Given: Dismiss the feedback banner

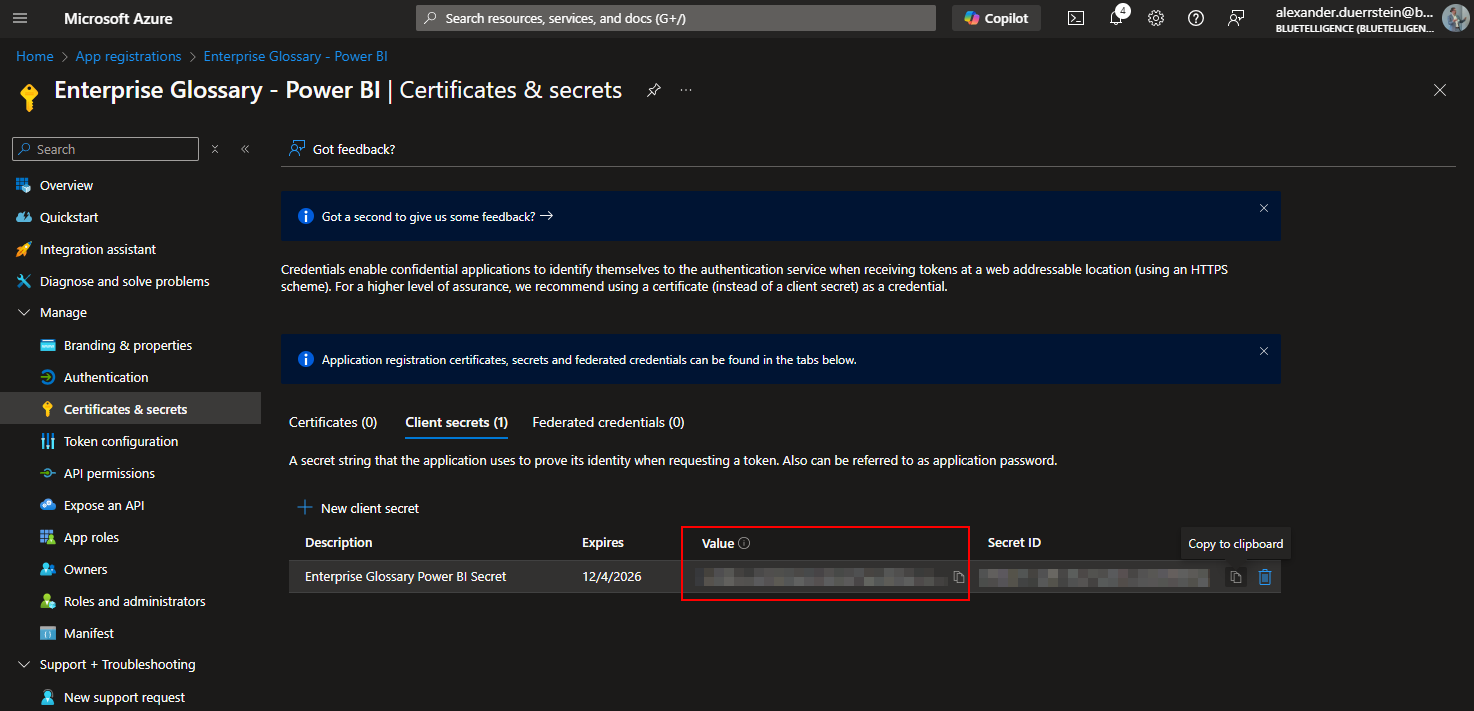Looking at the screenshot, I should point(1264,208).
